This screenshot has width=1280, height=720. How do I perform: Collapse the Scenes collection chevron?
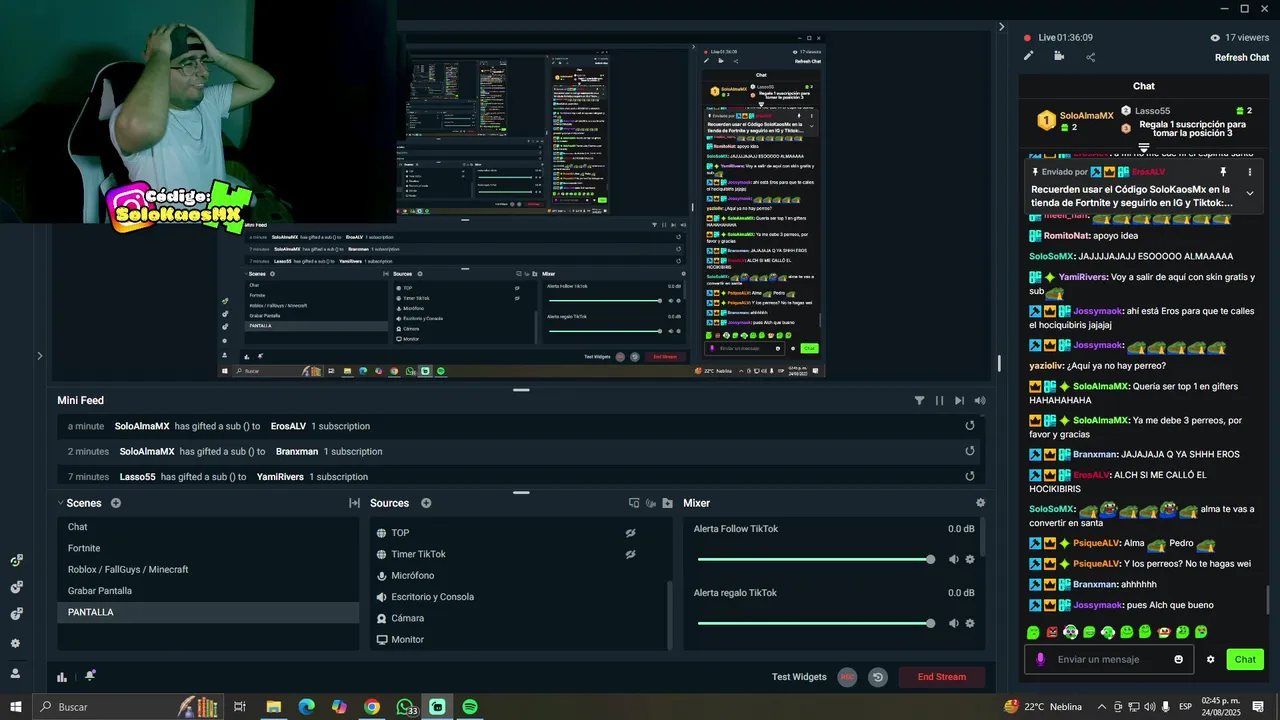point(60,503)
